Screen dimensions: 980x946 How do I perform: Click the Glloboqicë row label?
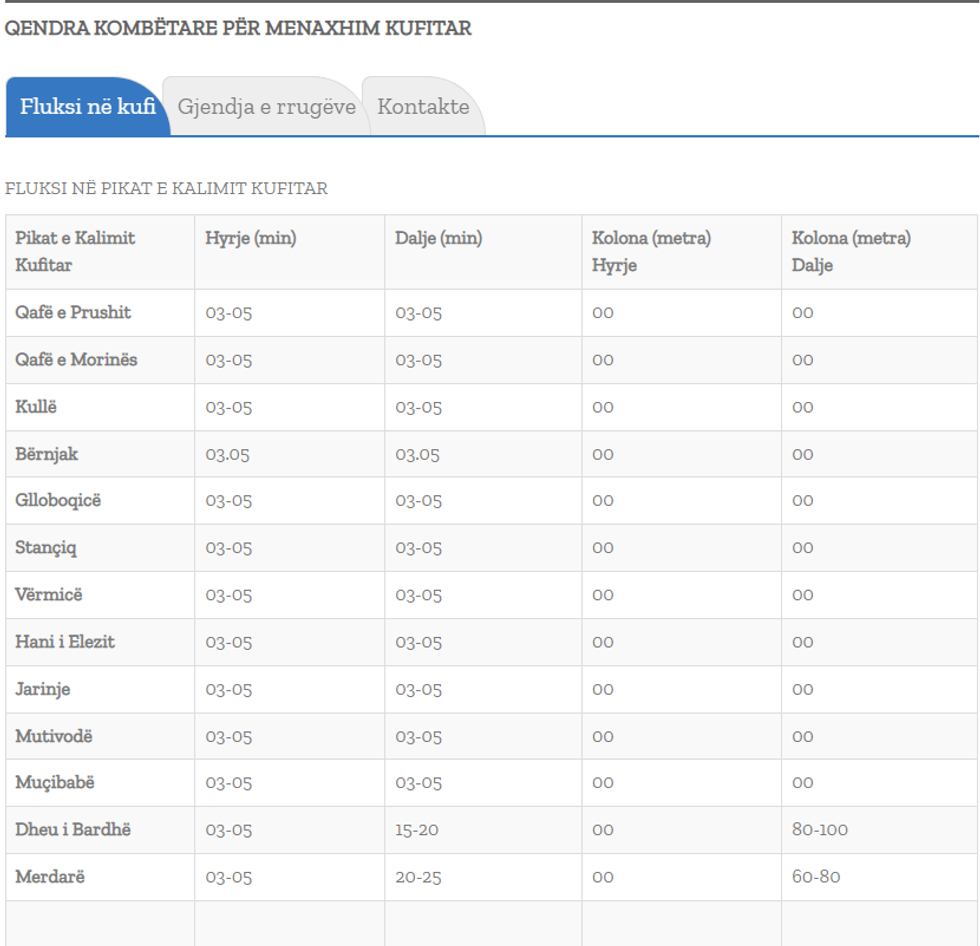point(58,501)
